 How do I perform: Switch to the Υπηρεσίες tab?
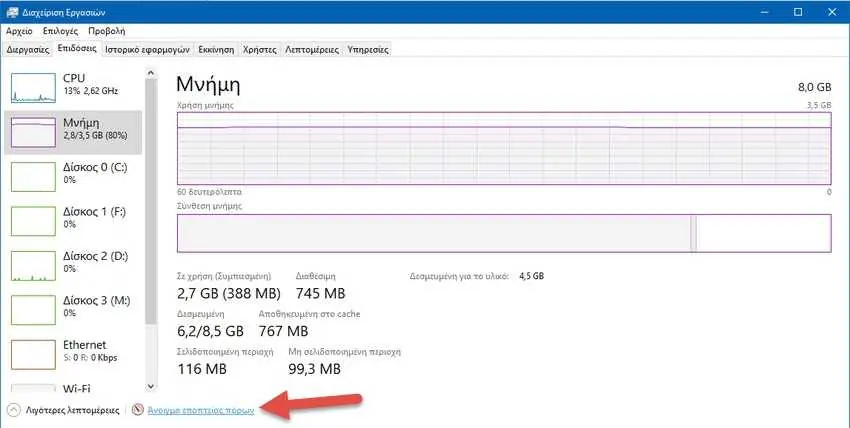[368, 49]
